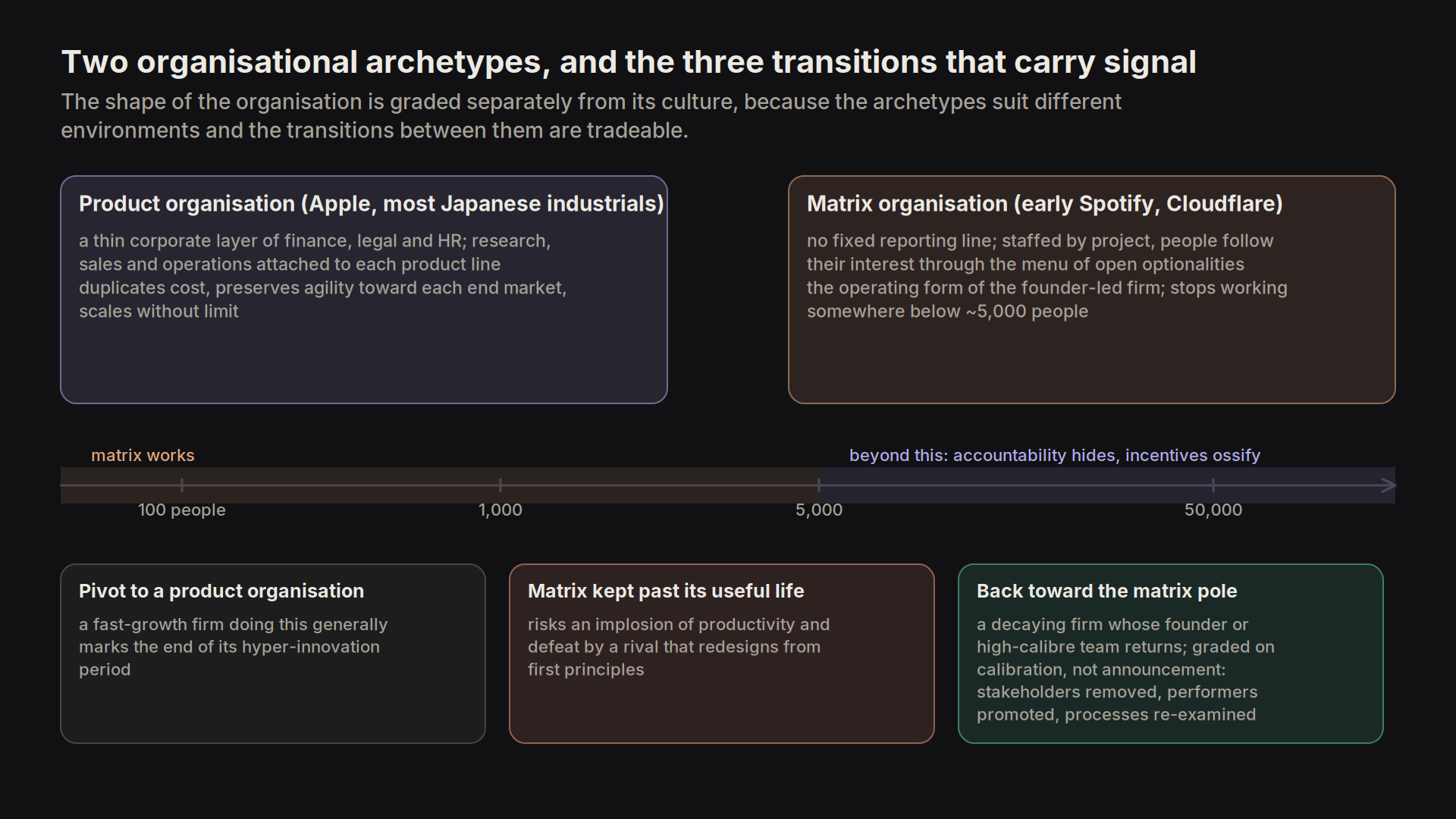Select the subtitle starting 'The shape of the organisation'
The height and width of the screenshot is (819, 1456).
[591, 116]
